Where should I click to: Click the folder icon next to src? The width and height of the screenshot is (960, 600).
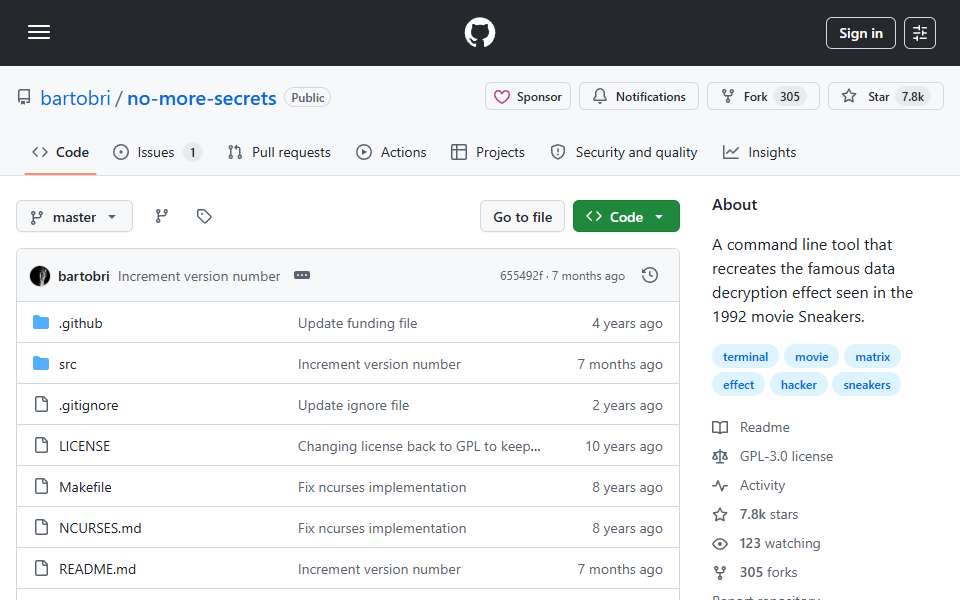(x=41, y=363)
